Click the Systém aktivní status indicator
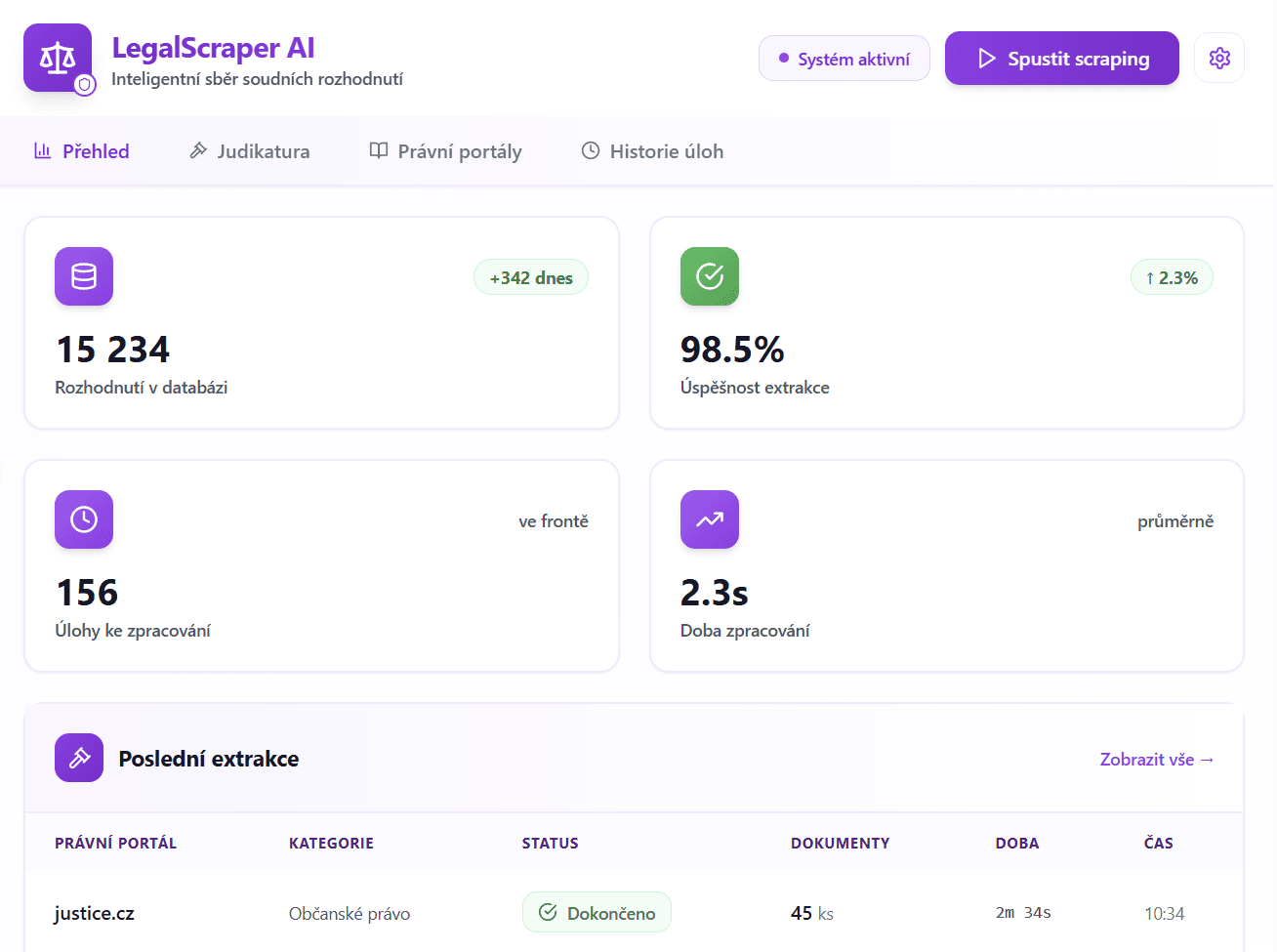Screen dimensions: 1277x952 844,60
